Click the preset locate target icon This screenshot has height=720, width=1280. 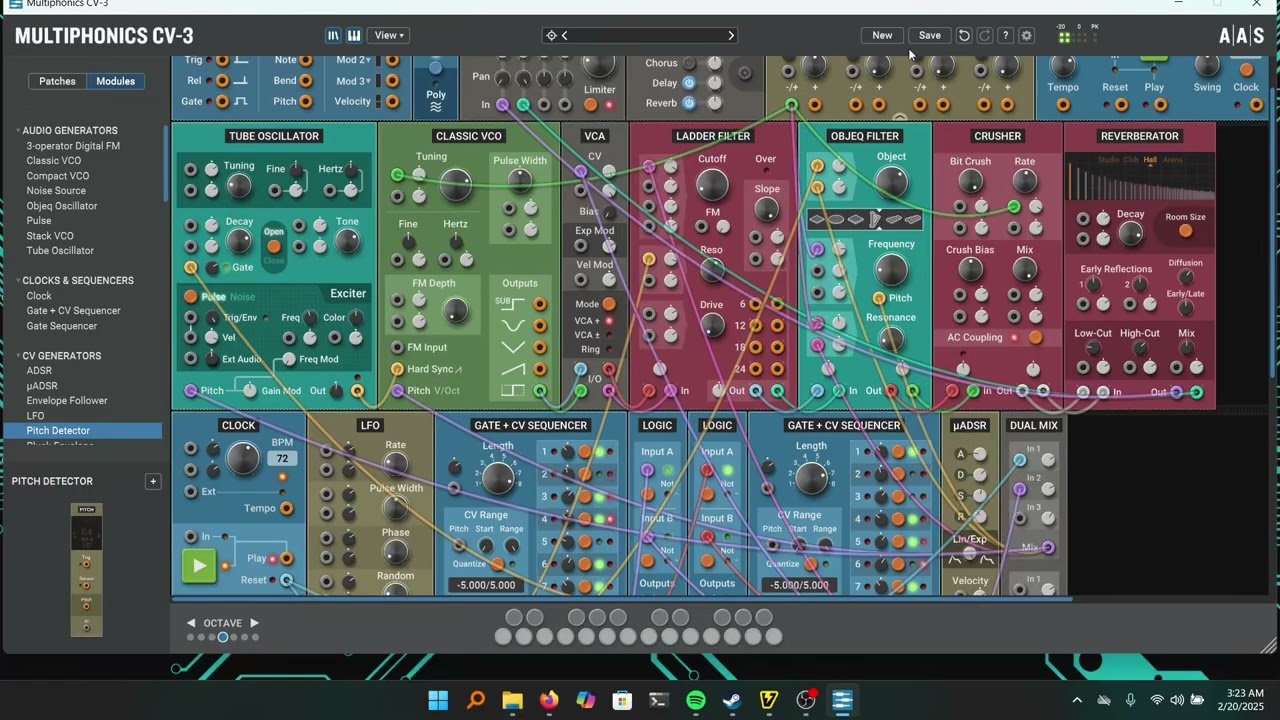pos(551,35)
